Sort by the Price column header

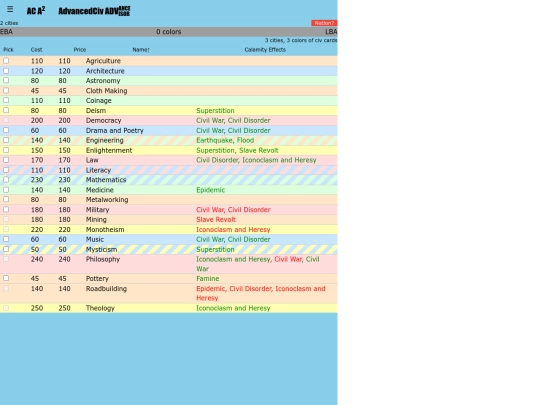pos(80,50)
